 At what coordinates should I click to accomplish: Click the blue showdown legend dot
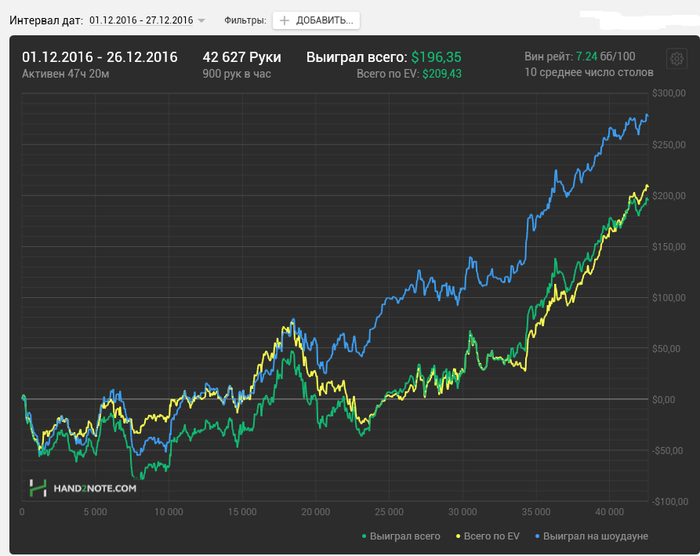[x=537, y=536]
